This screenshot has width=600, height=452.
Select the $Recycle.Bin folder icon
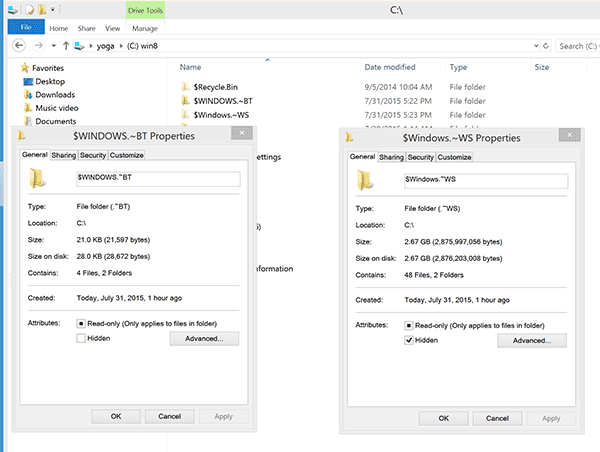click(x=185, y=86)
